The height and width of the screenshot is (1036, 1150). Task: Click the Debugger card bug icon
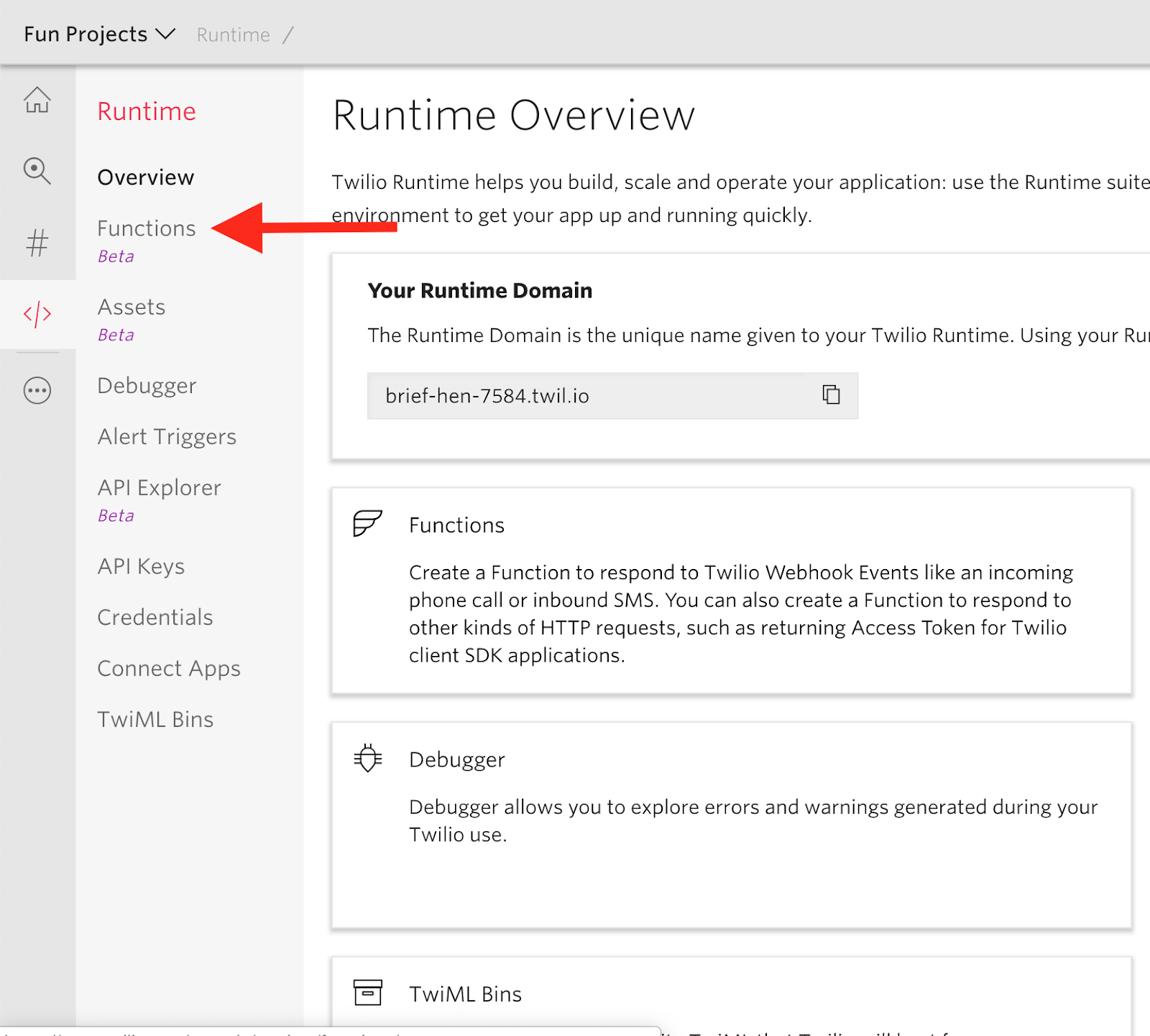tap(367, 758)
